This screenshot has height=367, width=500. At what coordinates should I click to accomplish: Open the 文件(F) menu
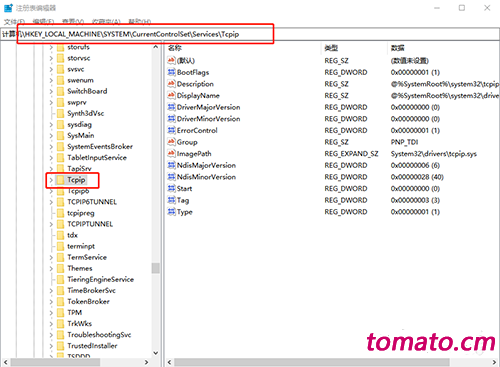click(x=14, y=22)
